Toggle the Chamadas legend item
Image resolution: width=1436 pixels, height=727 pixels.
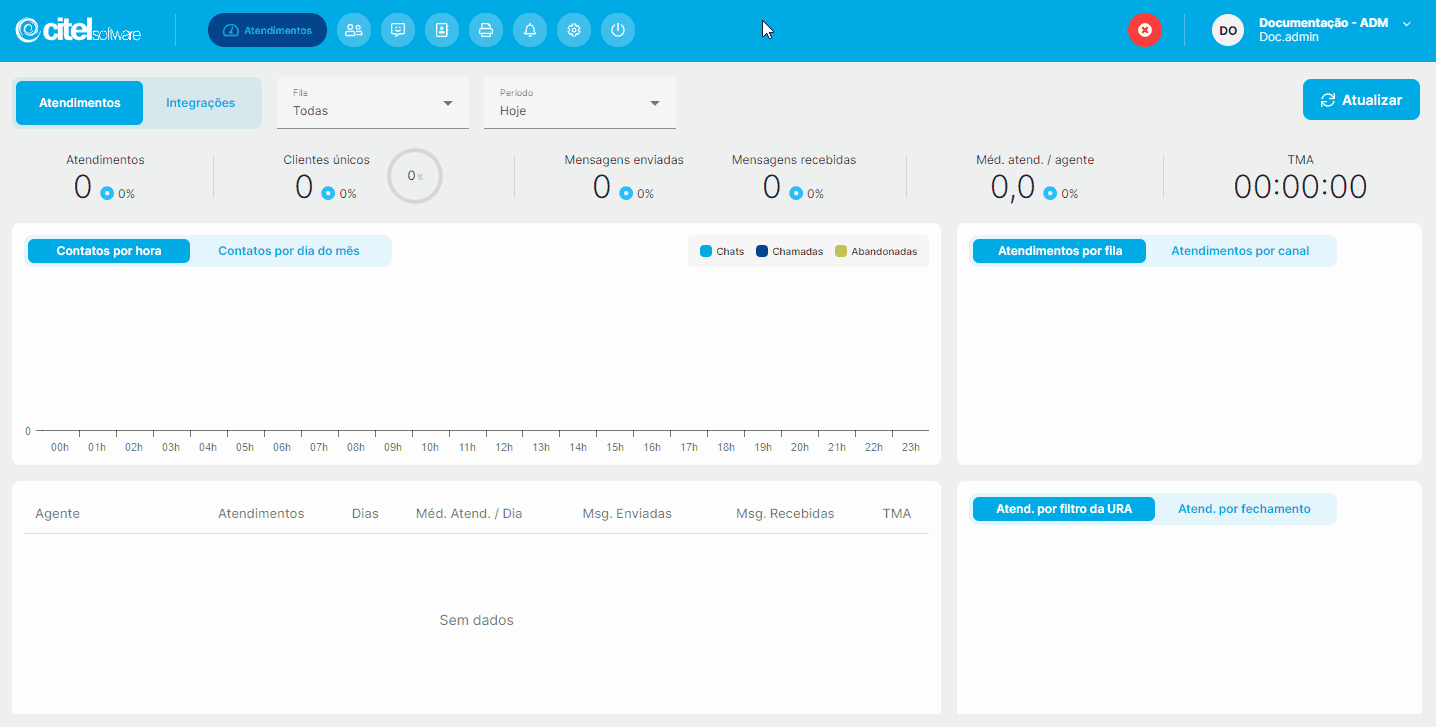click(x=790, y=251)
